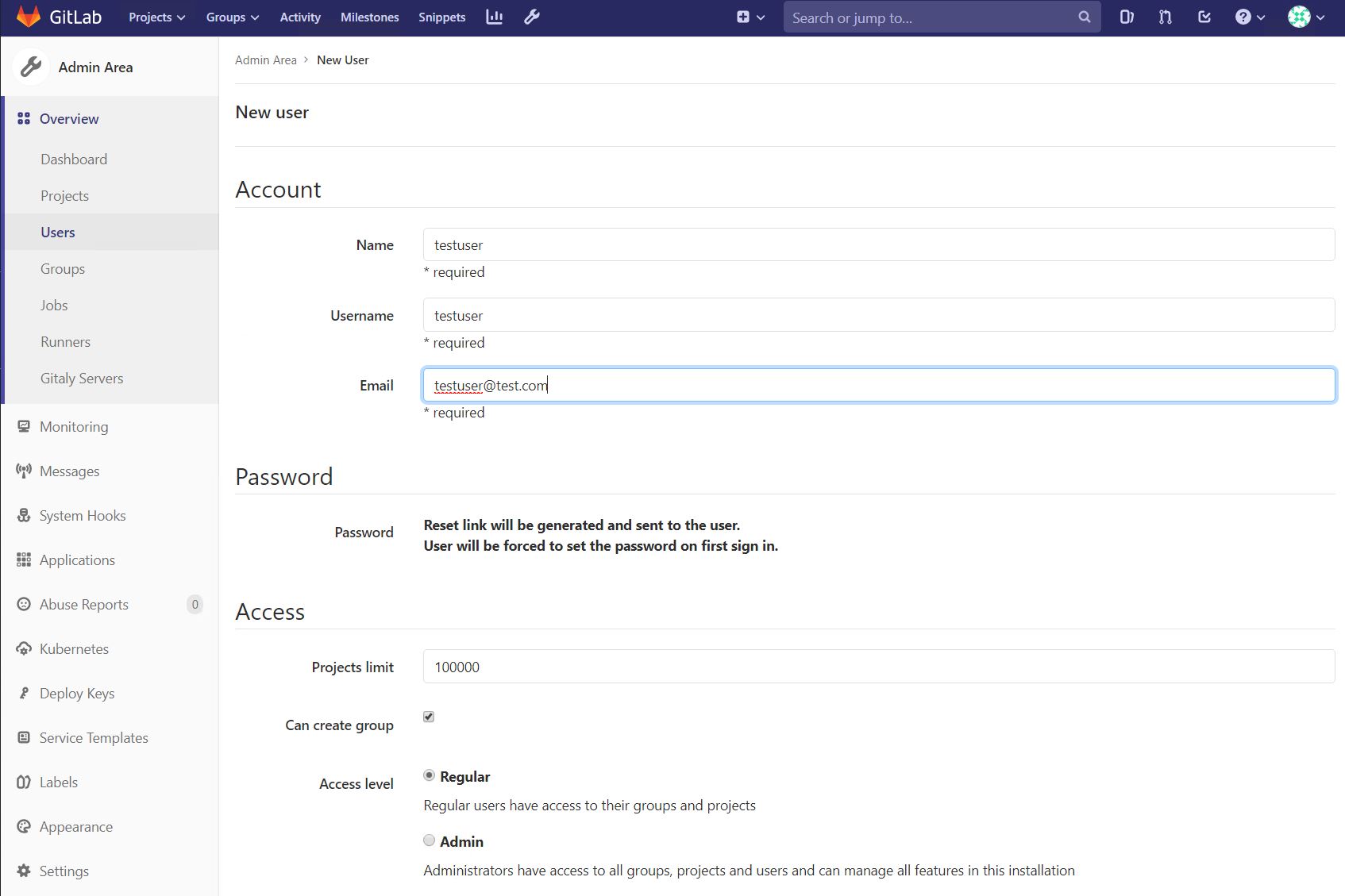Select the Regular access level
Image resolution: width=1345 pixels, height=896 pixels.
(x=429, y=775)
